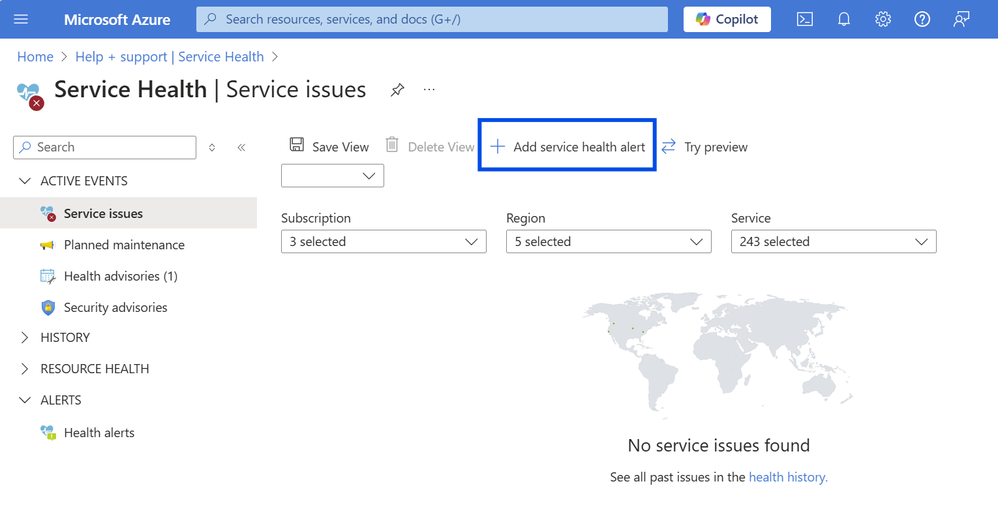Open portal settings gear
Screen dimensions: 998x509
point(883,19)
